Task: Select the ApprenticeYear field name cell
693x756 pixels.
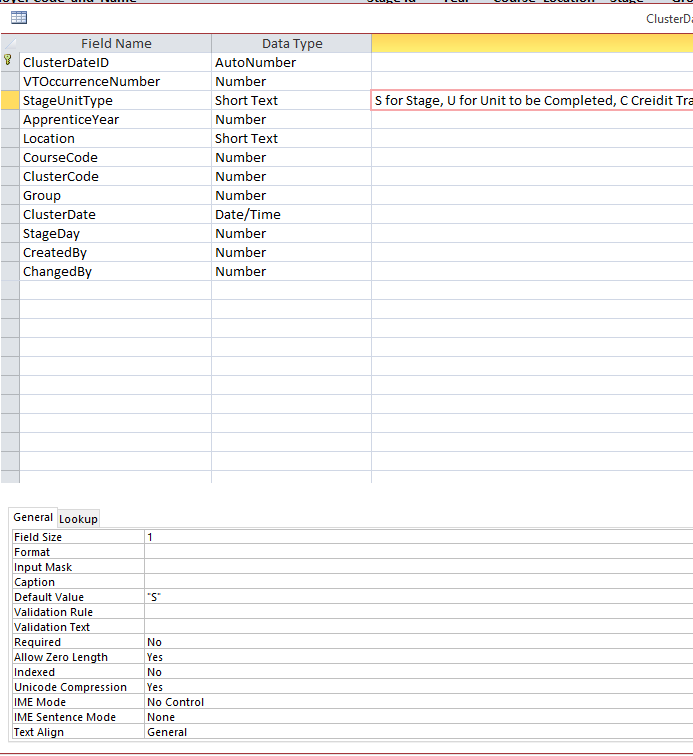Action: (x=115, y=119)
